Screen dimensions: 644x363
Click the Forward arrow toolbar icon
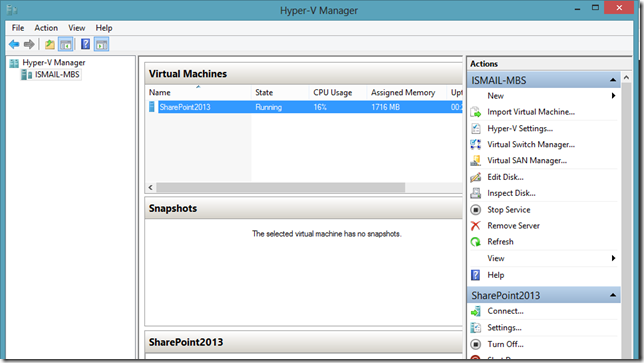point(29,44)
